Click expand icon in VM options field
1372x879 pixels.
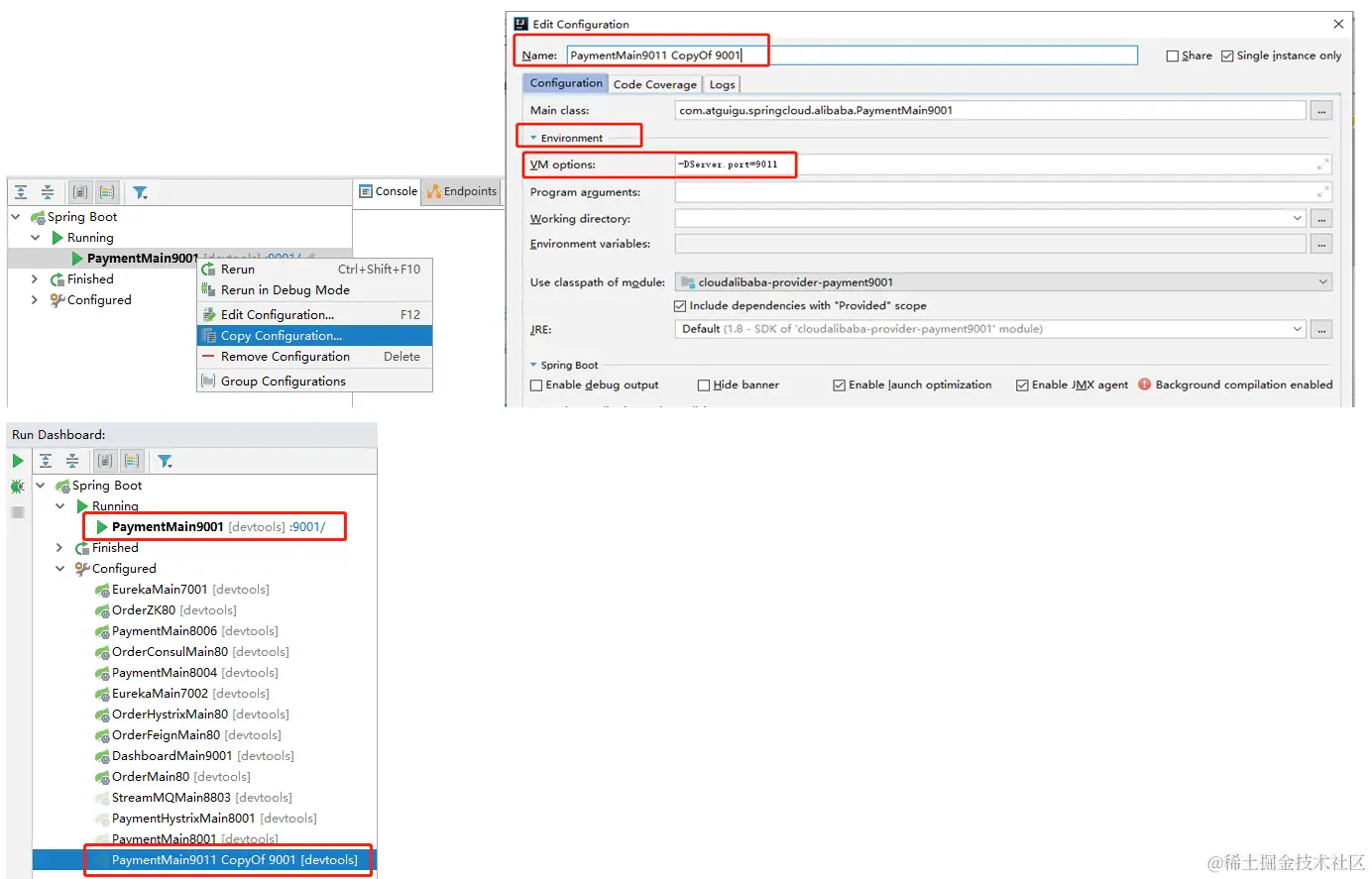point(1322,165)
